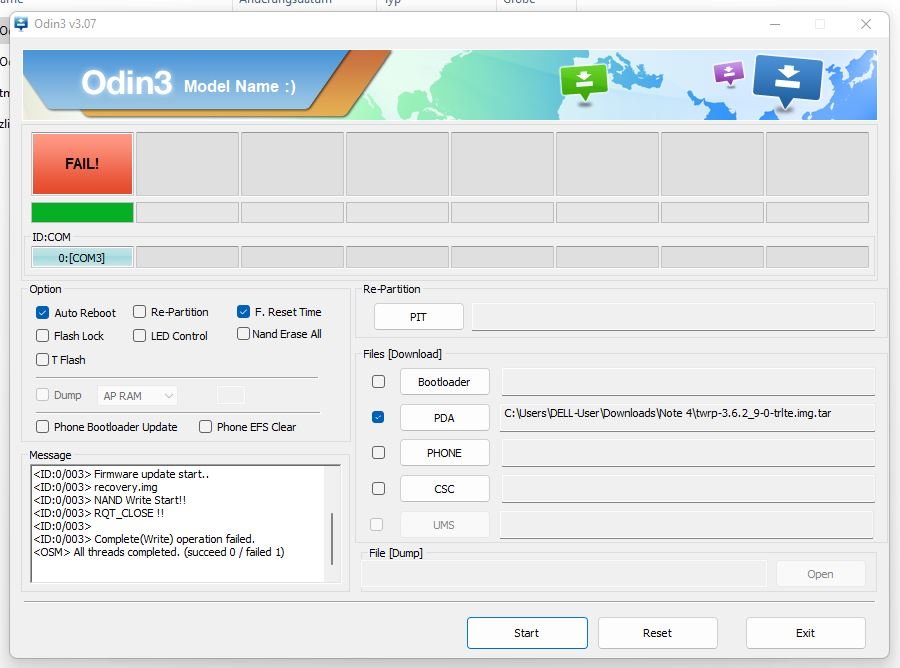The width and height of the screenshot is (900, 668).
Task: Click 'Model Name :)' banner text
Action: tap(240, 86)
